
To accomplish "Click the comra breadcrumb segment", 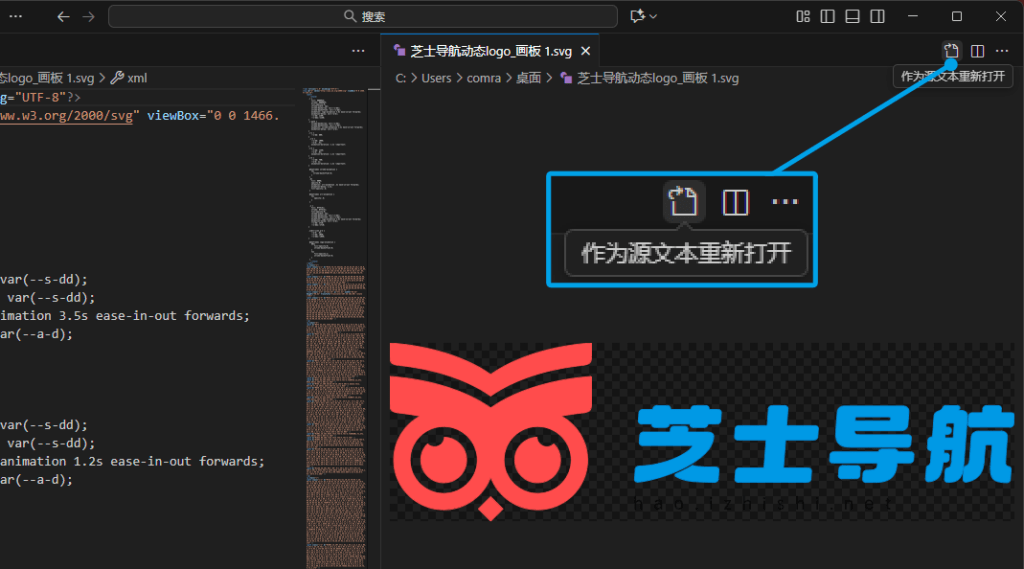I will [484, 78].
